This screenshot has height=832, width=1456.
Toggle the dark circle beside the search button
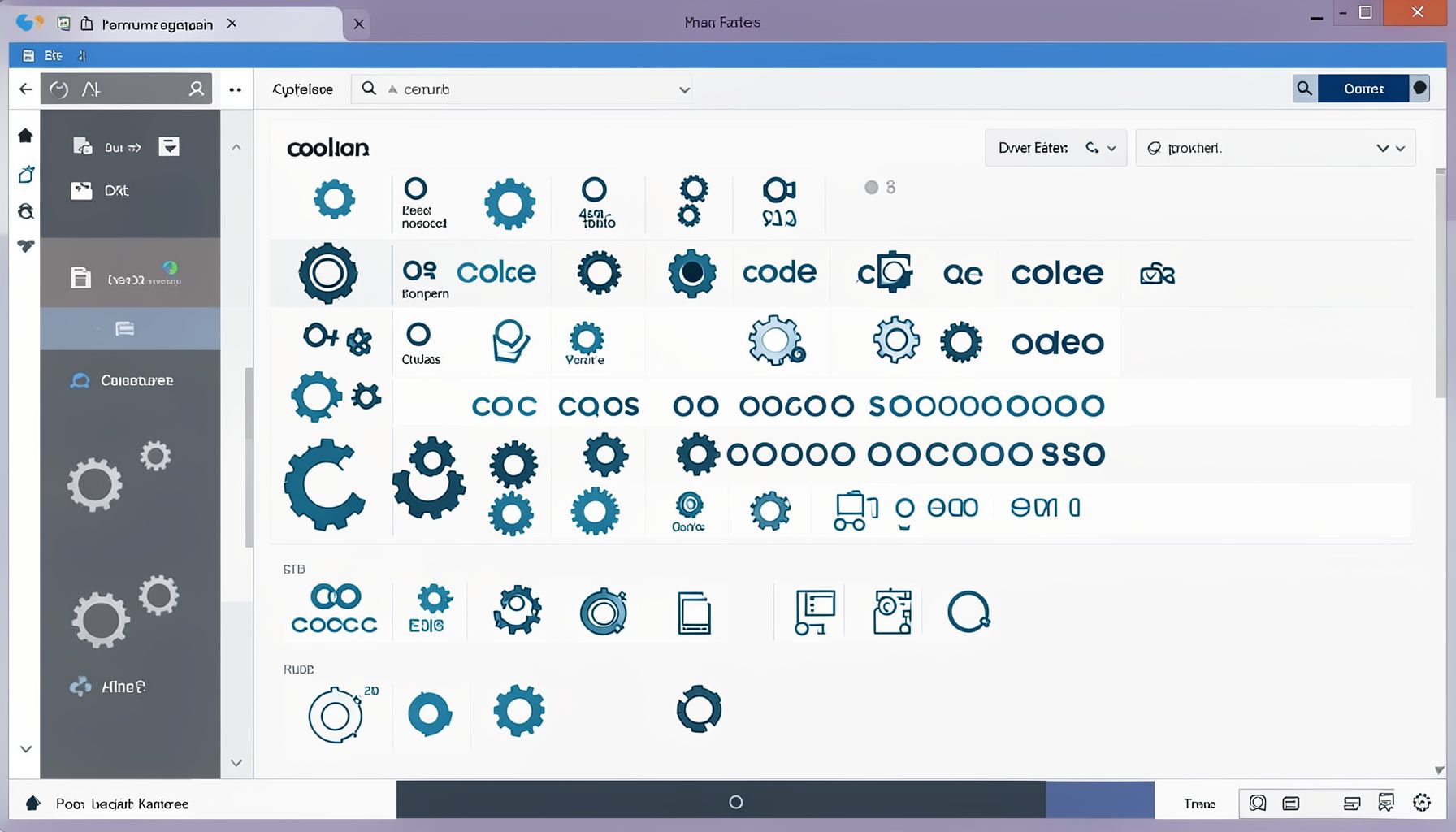coord(1419,88)
